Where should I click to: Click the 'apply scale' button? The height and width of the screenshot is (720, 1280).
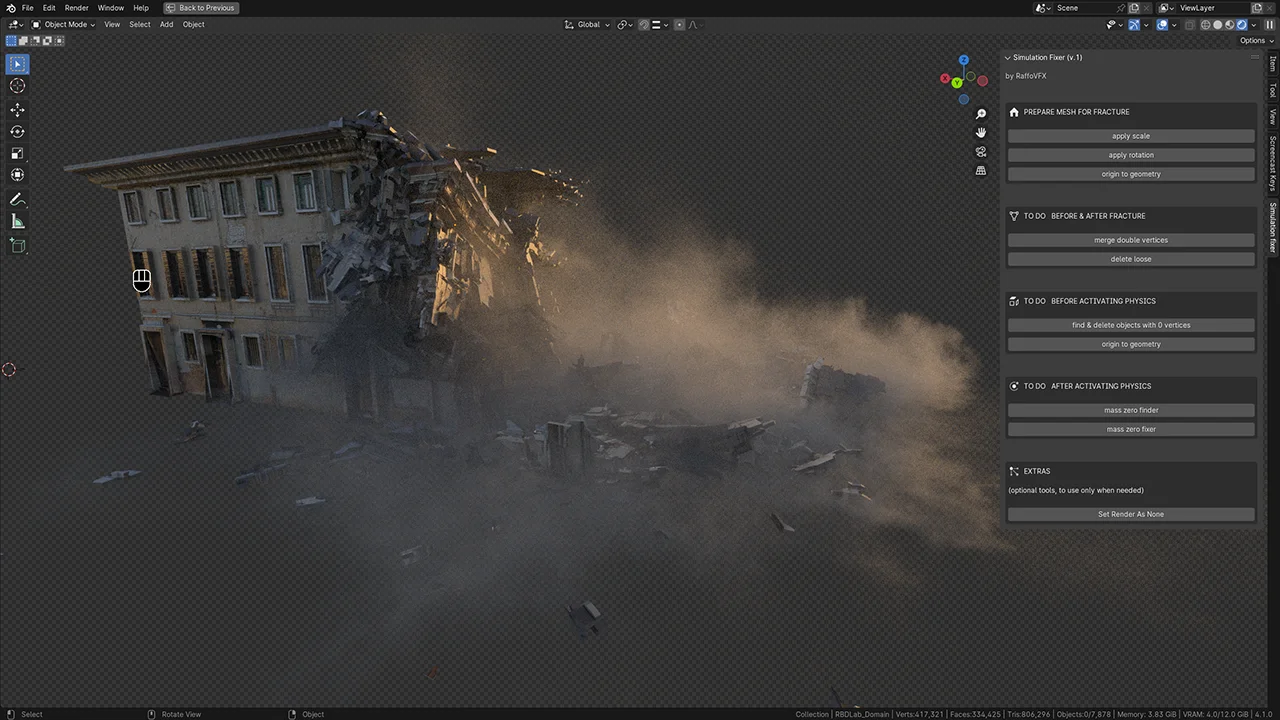point(1130,136)
